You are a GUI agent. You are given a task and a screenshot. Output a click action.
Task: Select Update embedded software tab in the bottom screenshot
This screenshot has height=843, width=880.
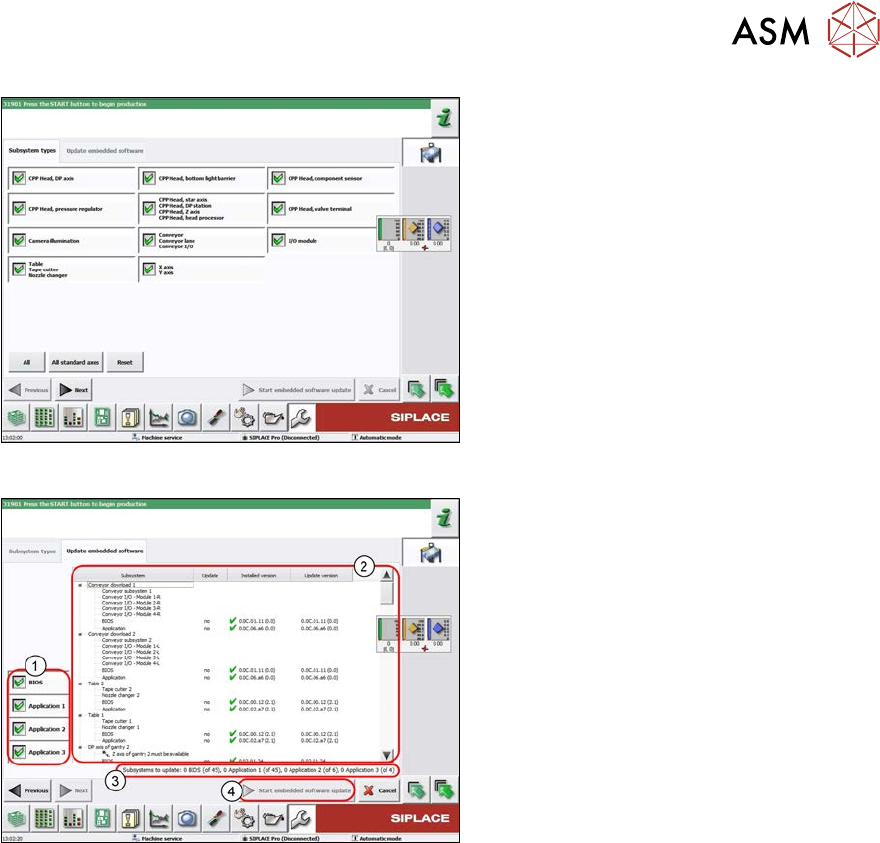(105, 551)
